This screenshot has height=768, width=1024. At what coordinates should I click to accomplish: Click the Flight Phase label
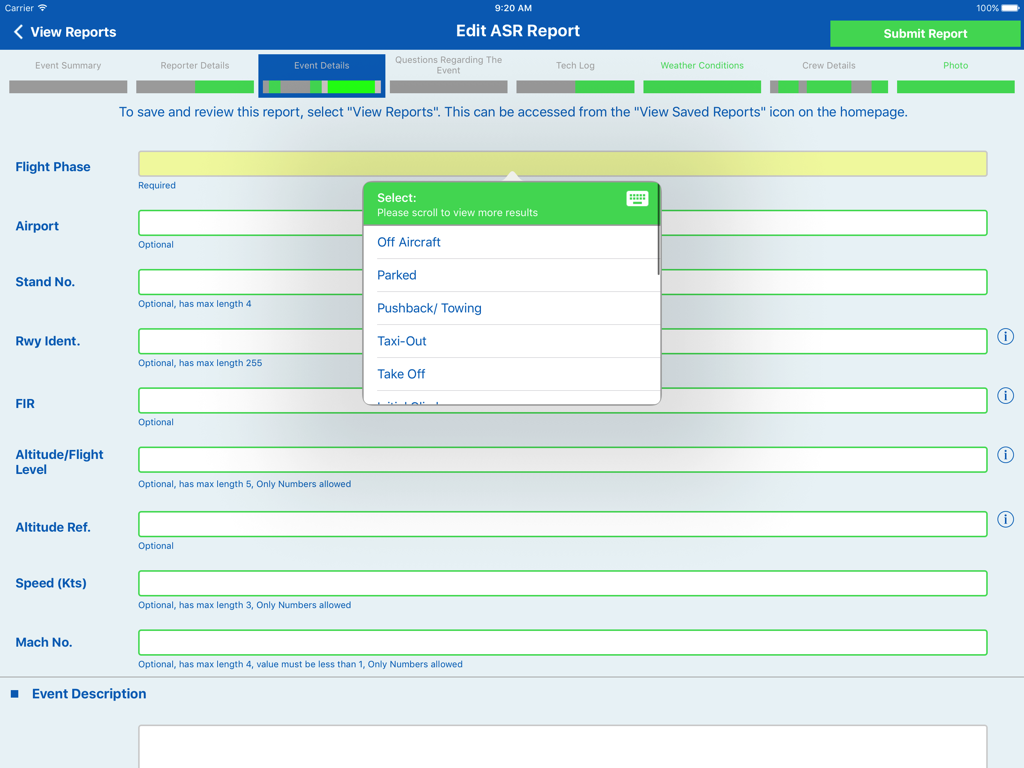pyautogui.click(x=53, y=167)
